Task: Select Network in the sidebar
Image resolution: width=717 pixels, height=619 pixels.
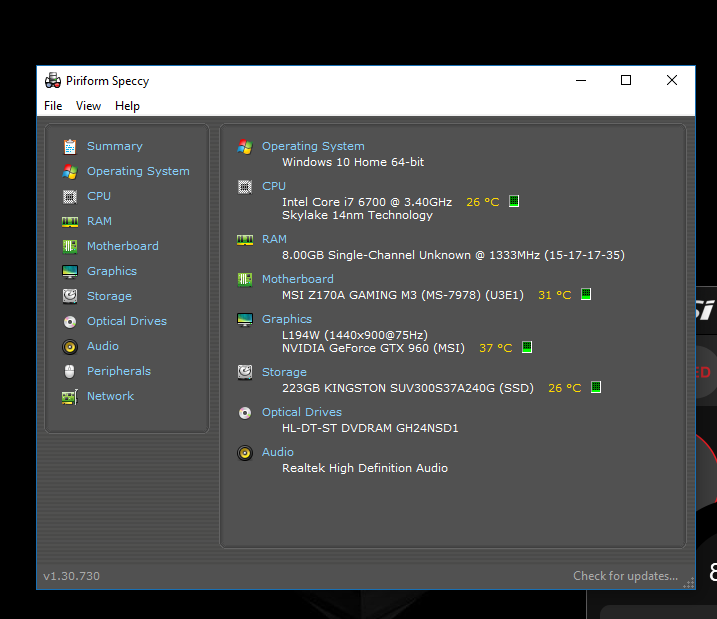Action: pos(110,396)
